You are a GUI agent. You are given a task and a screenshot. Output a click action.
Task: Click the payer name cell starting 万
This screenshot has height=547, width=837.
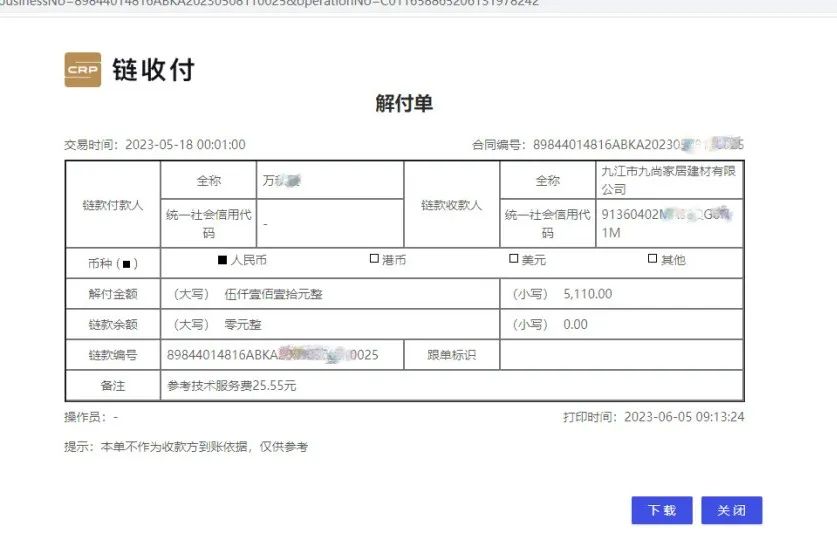[x=330, y=180]
